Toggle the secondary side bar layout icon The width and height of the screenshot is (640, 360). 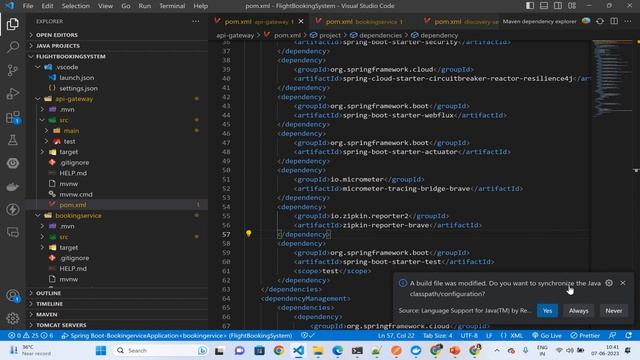click(x=558, y=6)
